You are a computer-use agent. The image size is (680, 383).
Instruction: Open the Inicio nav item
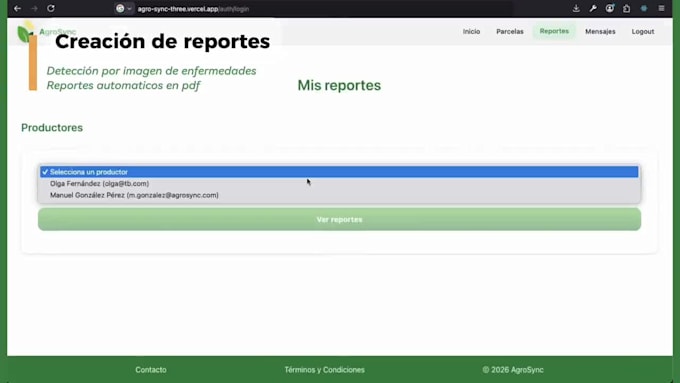coord(471,32)
